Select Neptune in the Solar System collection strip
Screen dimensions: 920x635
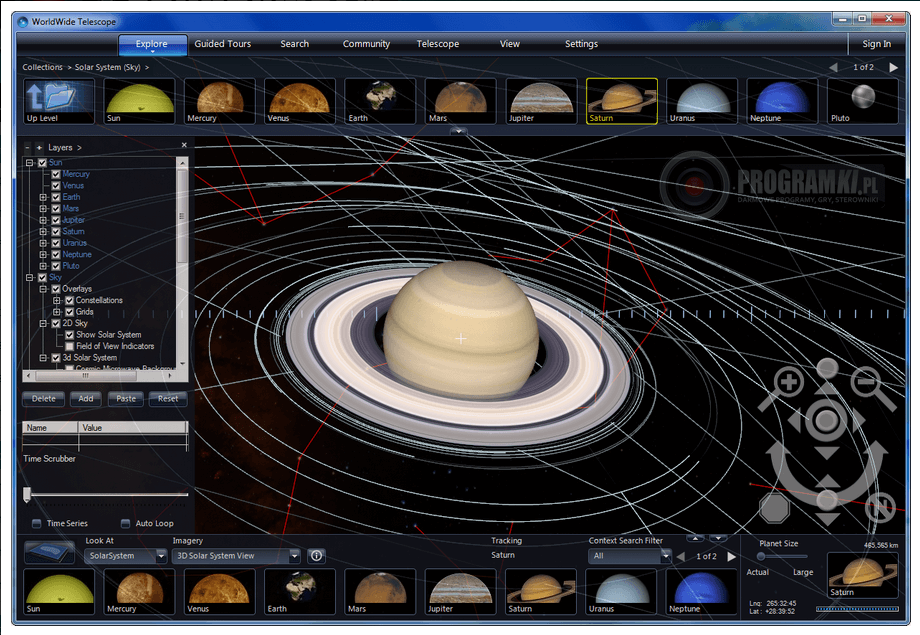(x=782, y=101)
